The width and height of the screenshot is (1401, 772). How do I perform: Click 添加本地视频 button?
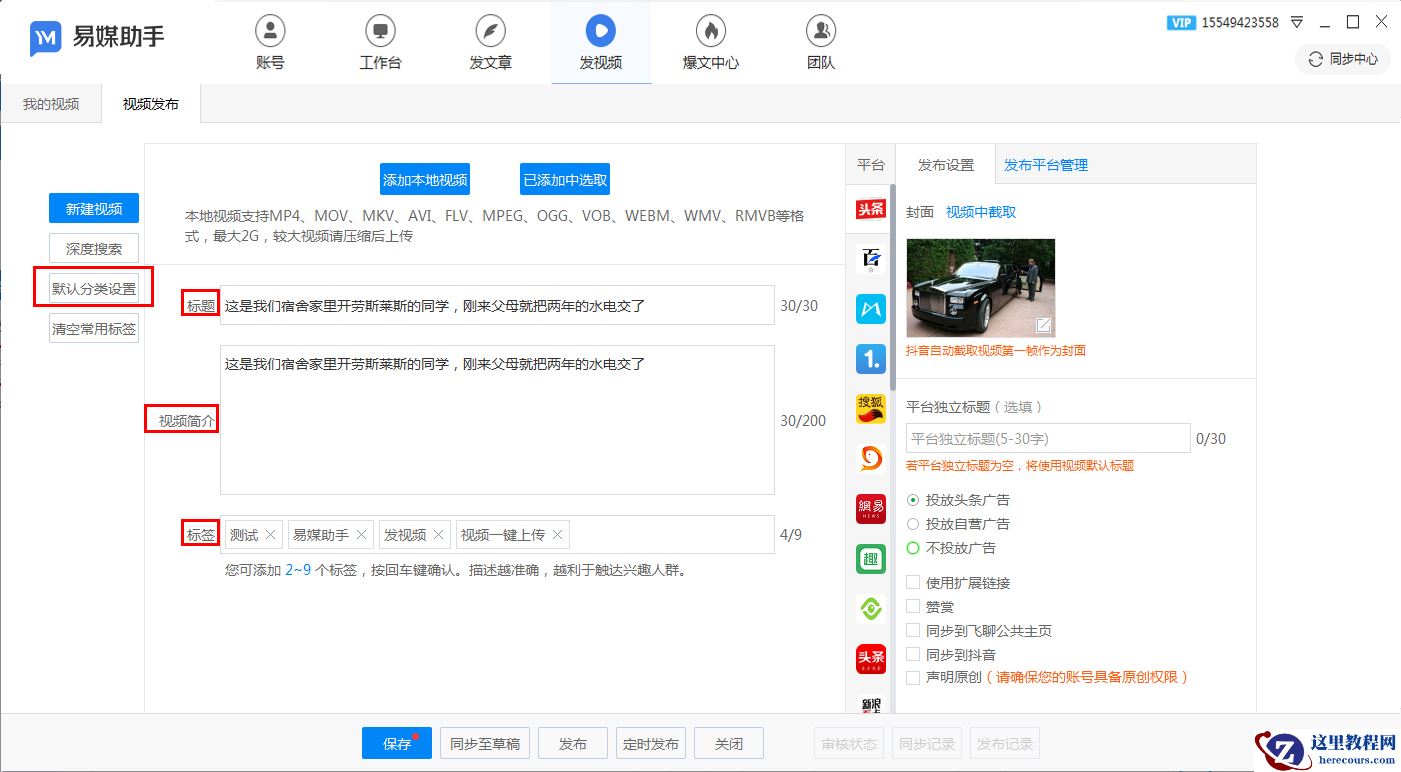[425, 180]
